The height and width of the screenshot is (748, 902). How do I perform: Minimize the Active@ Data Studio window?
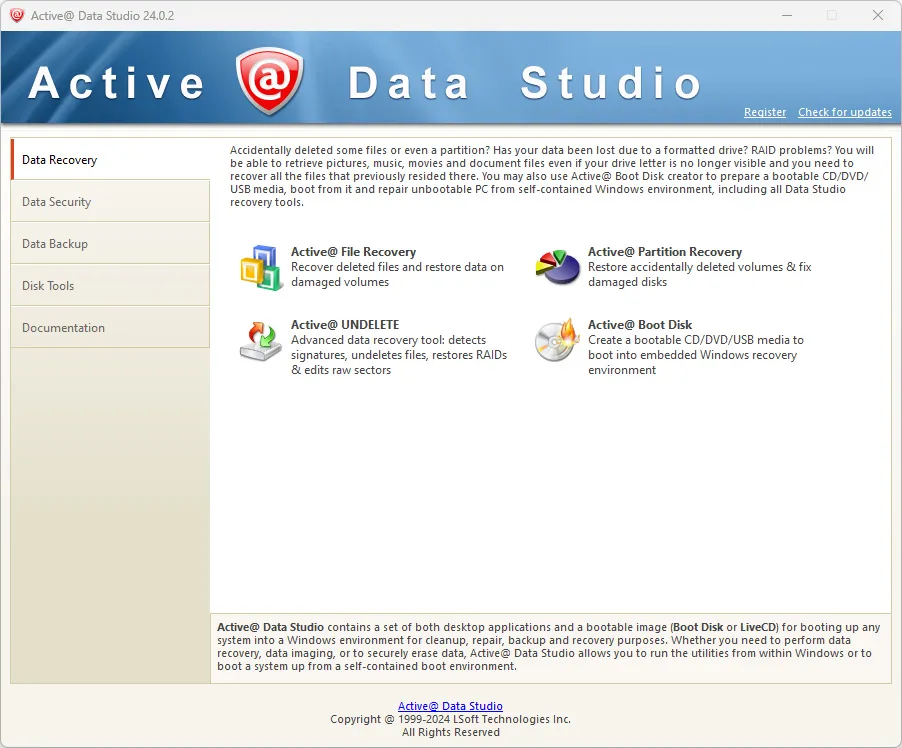(x=787, y=16)
